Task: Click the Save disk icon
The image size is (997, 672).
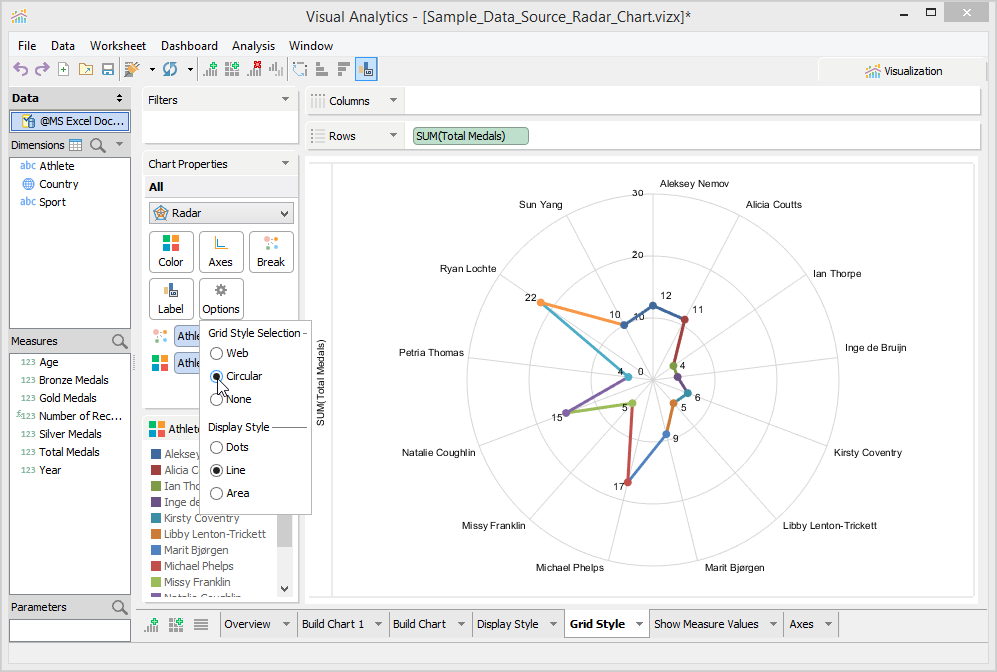Action: 107,69
